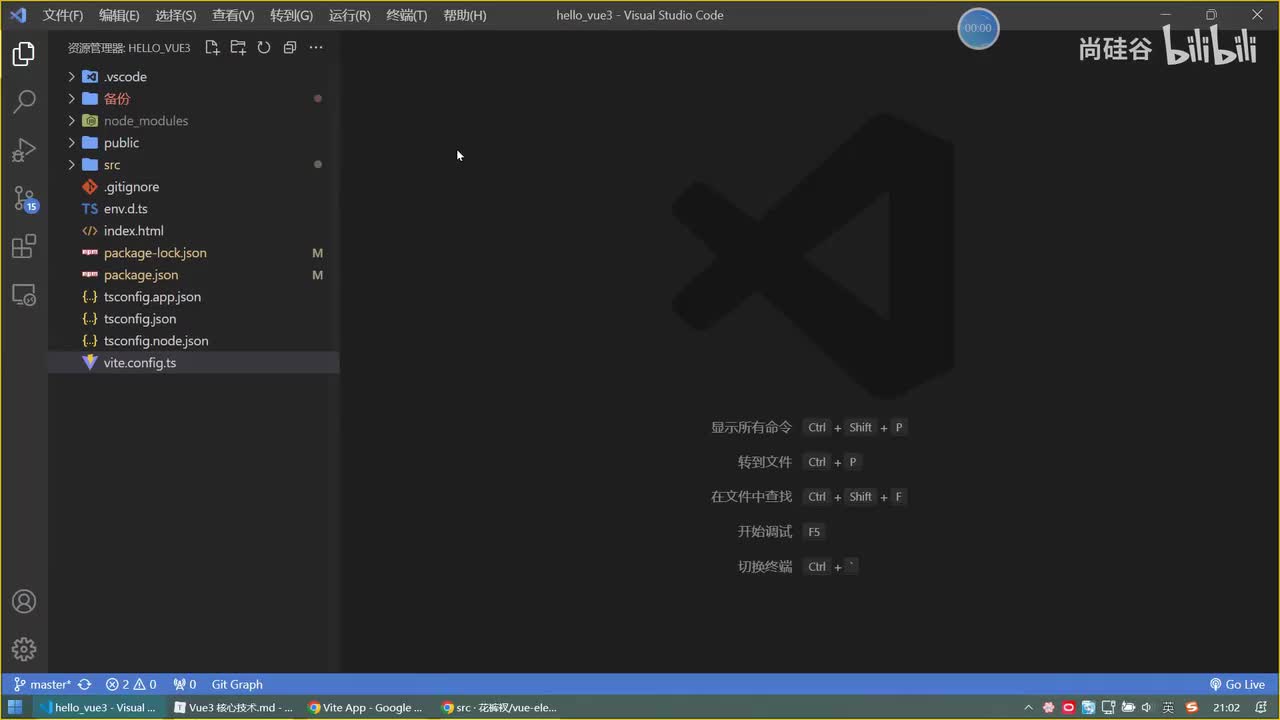Viewport: 1280px width, 720px height.
Task: Click the master* branch indicator
Action: 43,685
